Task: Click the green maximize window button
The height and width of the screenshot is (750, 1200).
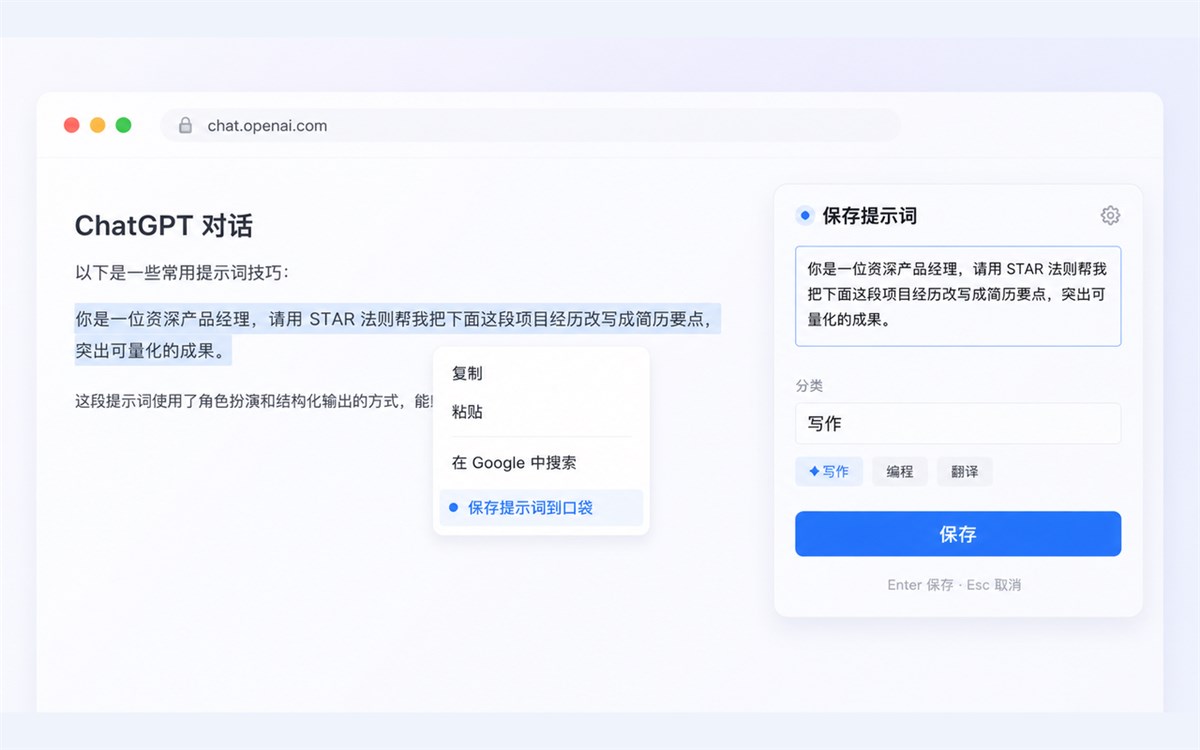Action: coord(123,125)
